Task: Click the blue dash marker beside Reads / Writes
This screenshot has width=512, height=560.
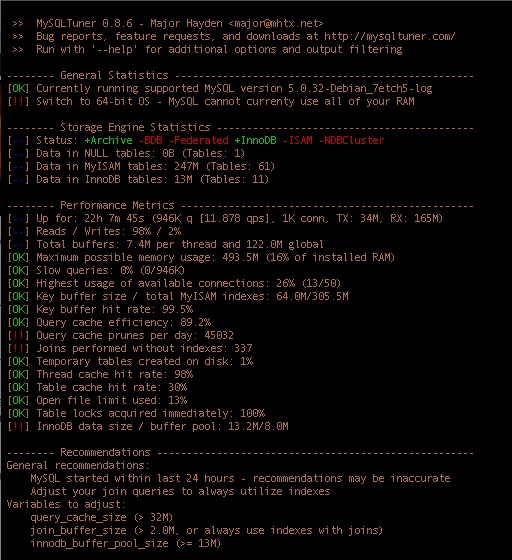Action: tap(18, 231)
